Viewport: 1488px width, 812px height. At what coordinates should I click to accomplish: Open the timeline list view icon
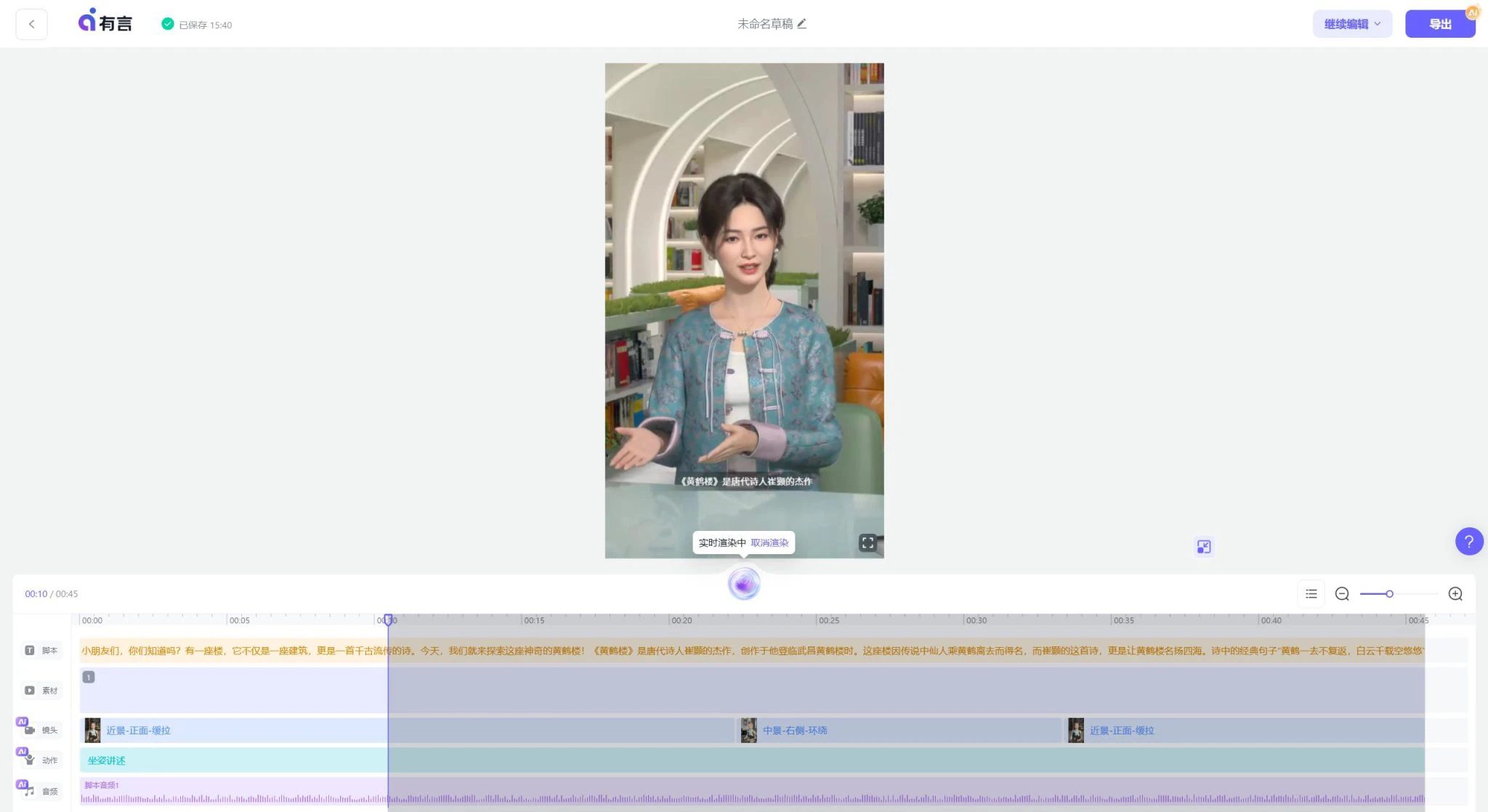click(x=1311, y=593)
